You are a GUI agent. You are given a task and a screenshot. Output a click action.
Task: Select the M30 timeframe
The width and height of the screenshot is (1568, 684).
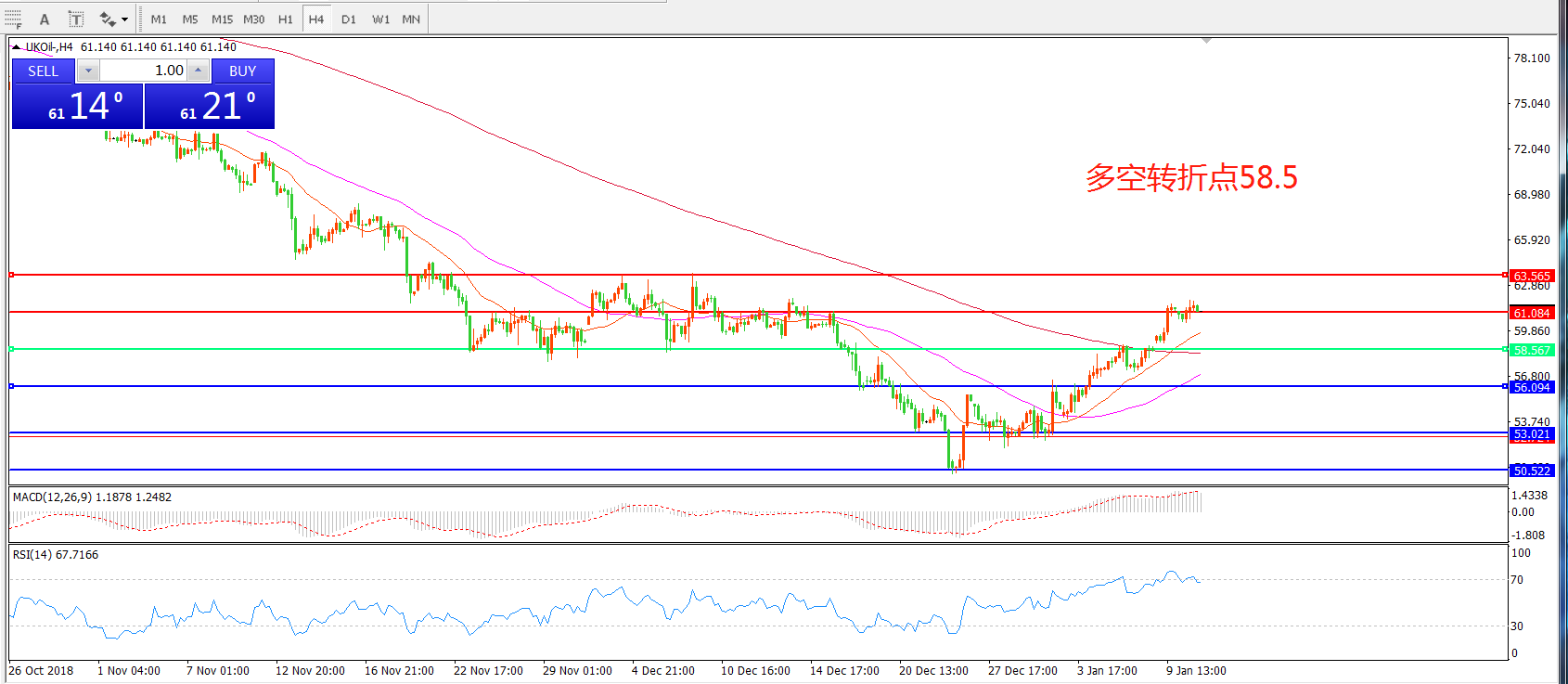(x=253, y=19)
